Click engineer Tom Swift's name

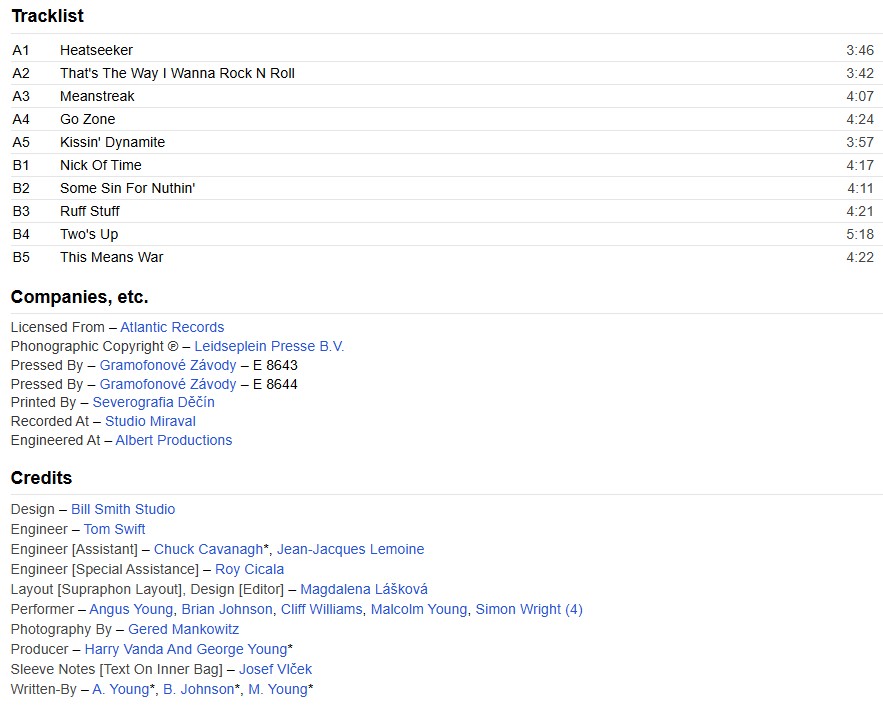point(114,529)
